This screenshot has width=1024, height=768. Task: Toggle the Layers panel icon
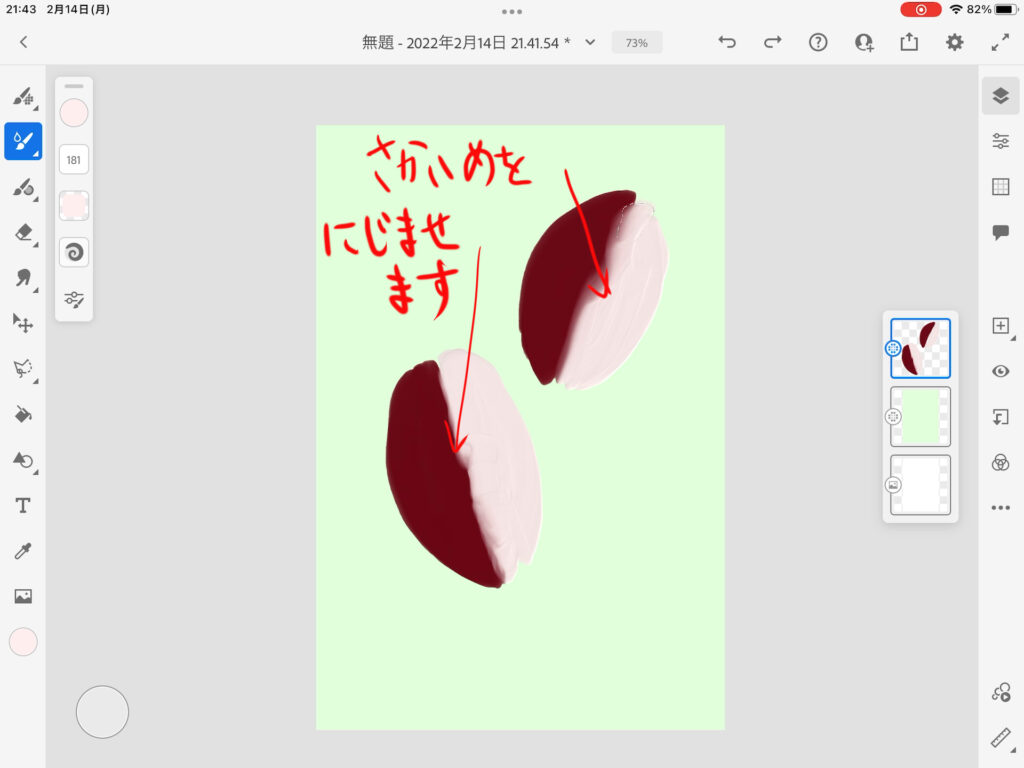click(x=1000, y=95)
